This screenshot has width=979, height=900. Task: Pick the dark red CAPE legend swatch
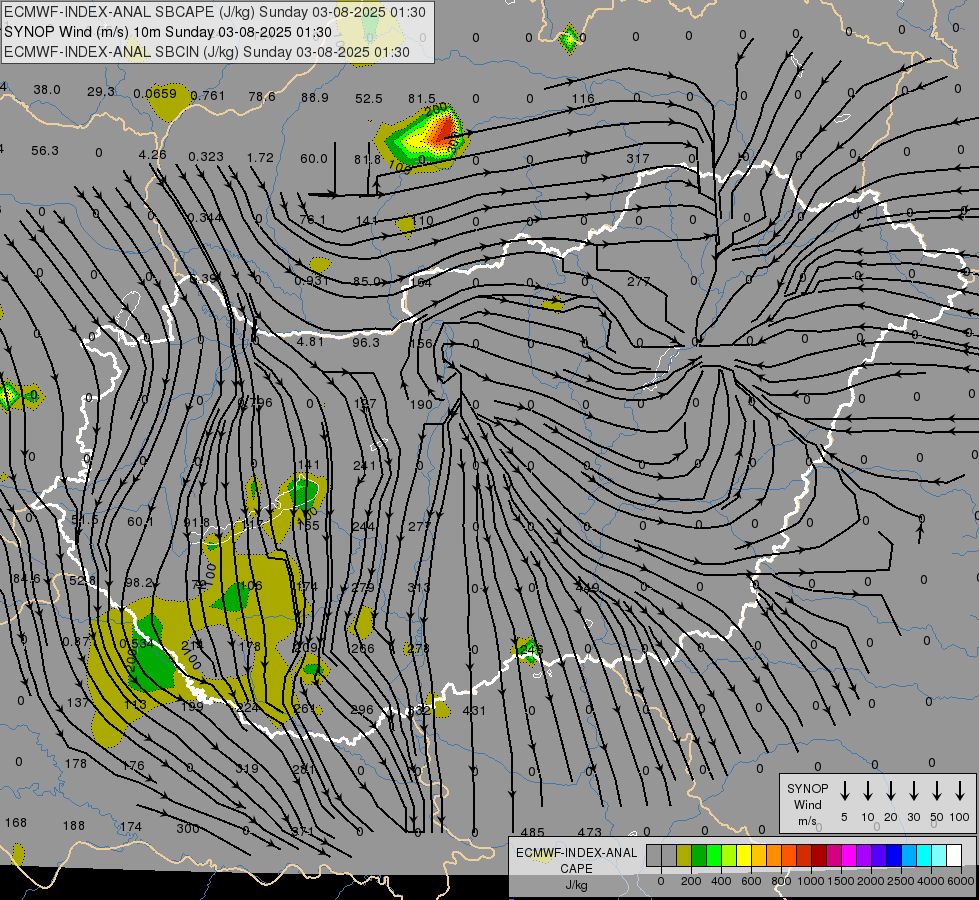(x=819, y=856)
